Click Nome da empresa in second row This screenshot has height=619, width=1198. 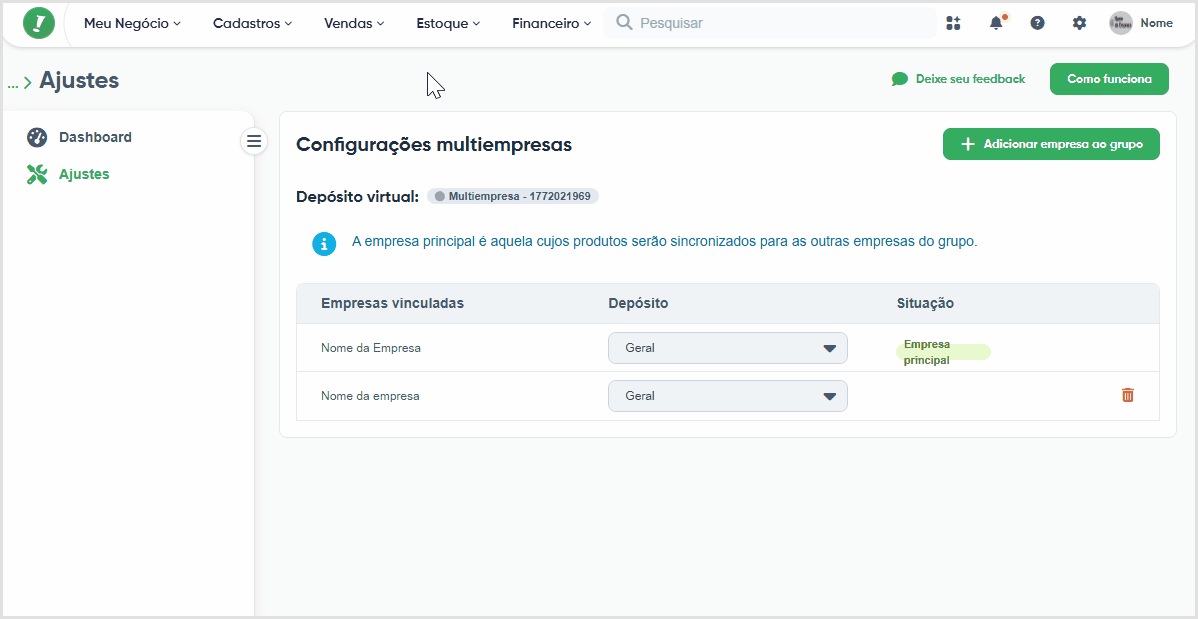(370, 396)
